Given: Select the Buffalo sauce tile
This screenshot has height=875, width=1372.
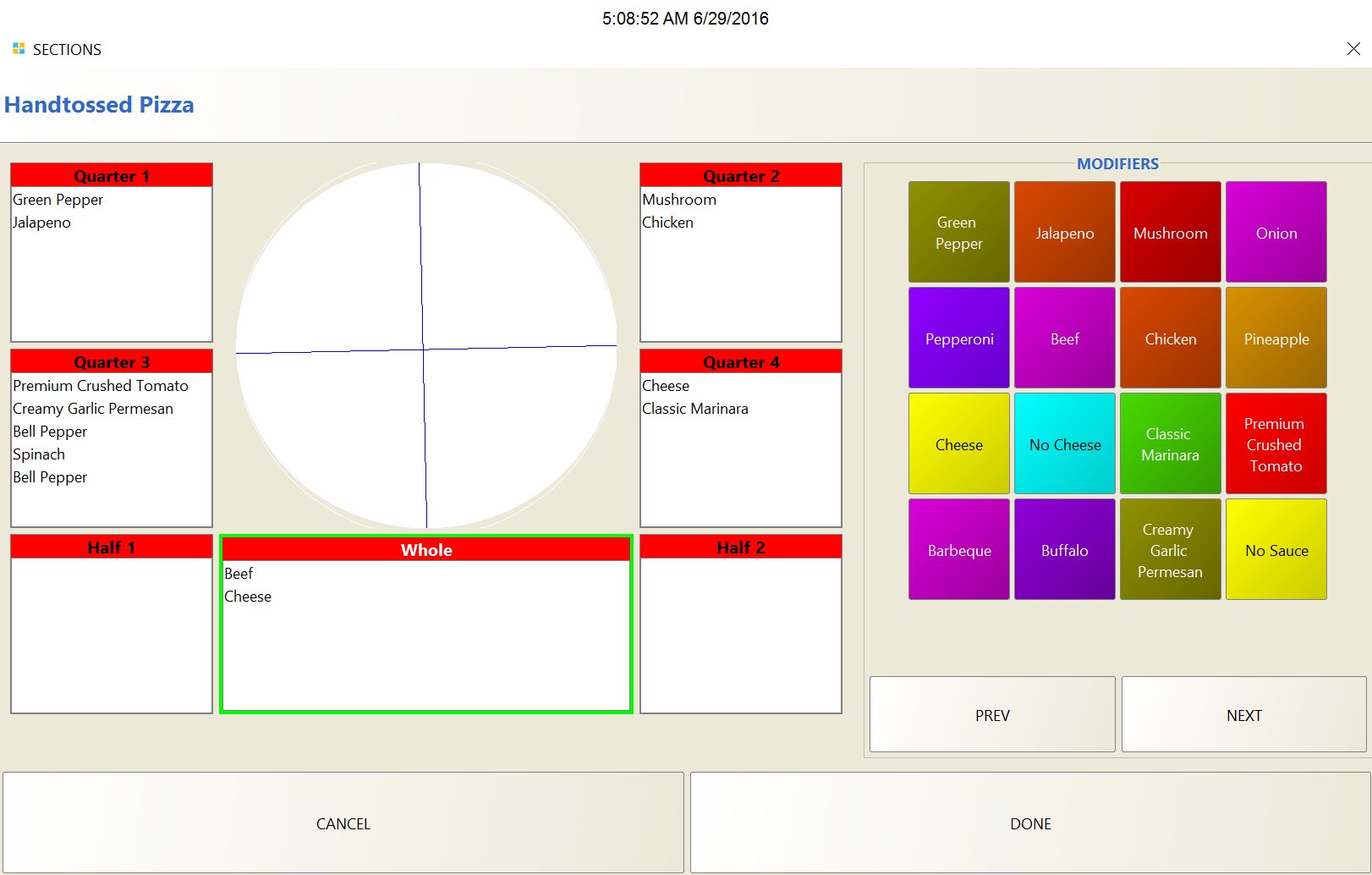Looking at the screenshot, I should point(1064,549).
